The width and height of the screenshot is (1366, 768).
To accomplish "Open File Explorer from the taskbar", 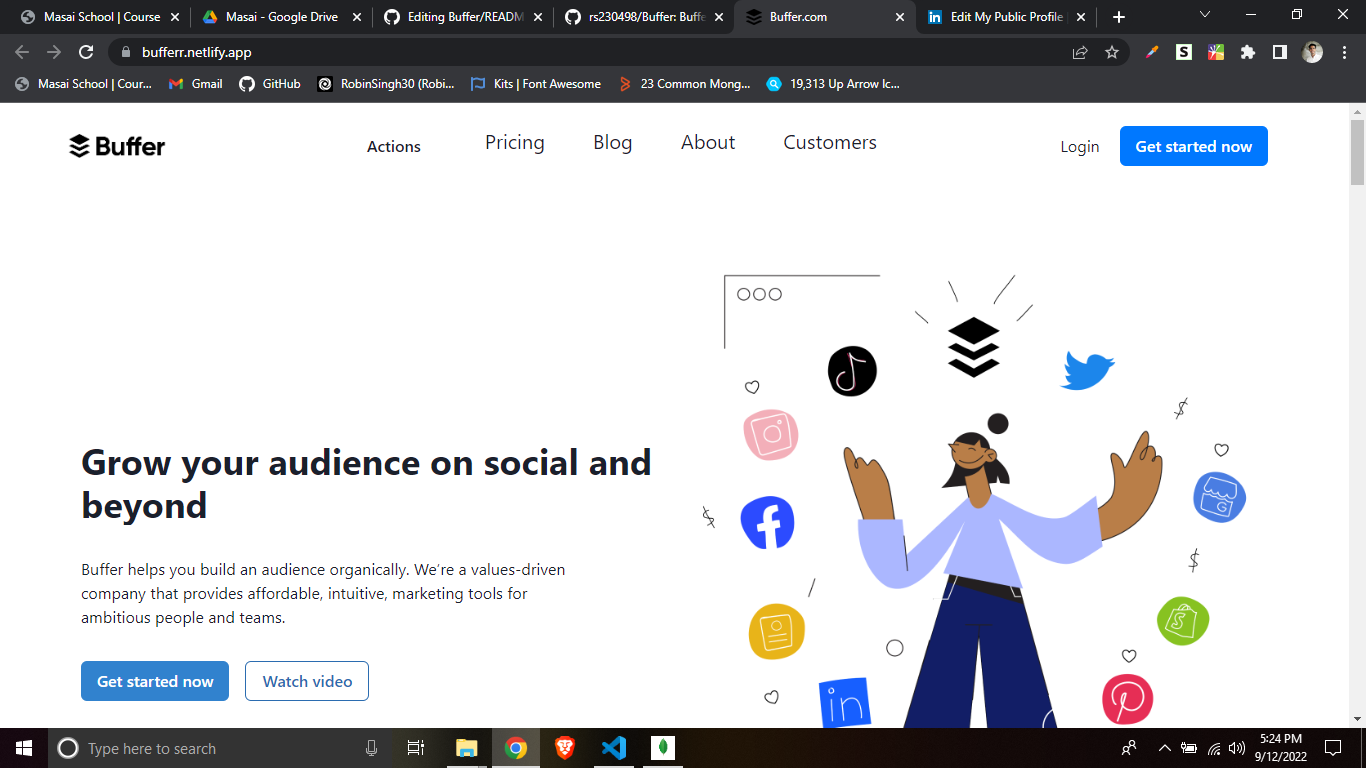I will (x=466, y=748).
